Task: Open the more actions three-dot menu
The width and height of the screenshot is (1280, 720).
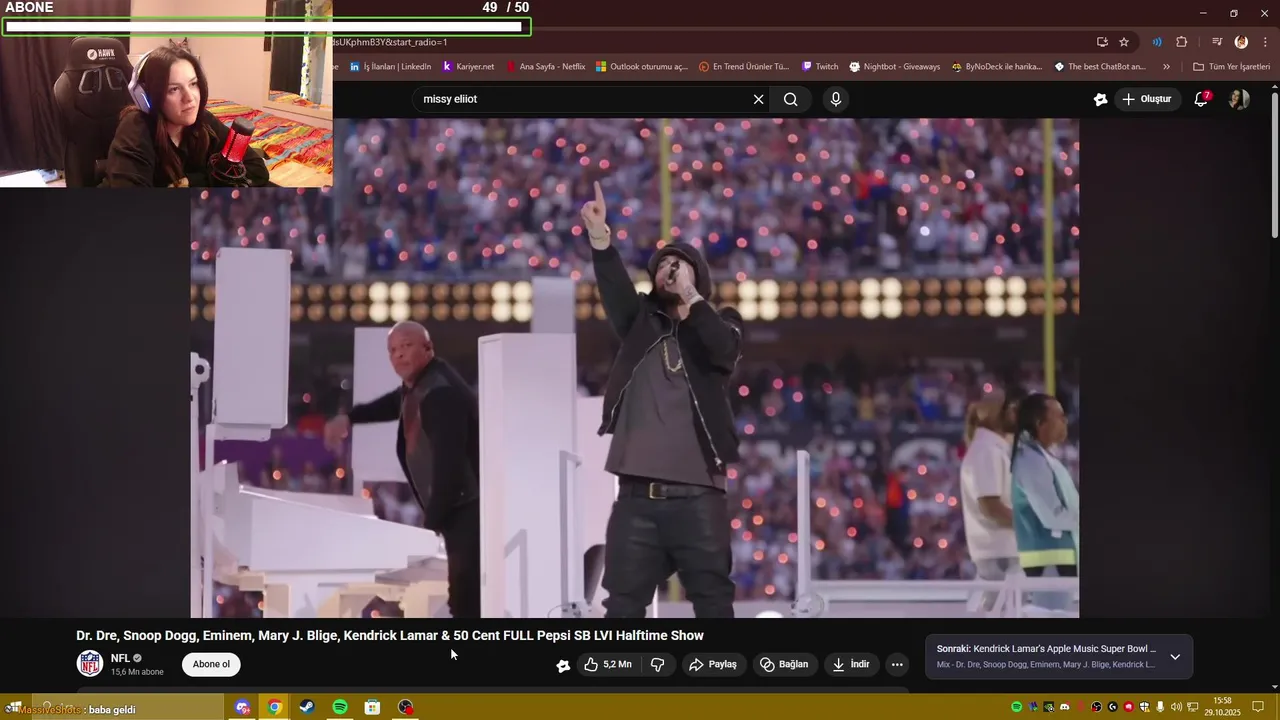Action: click(x=897, y=664)
